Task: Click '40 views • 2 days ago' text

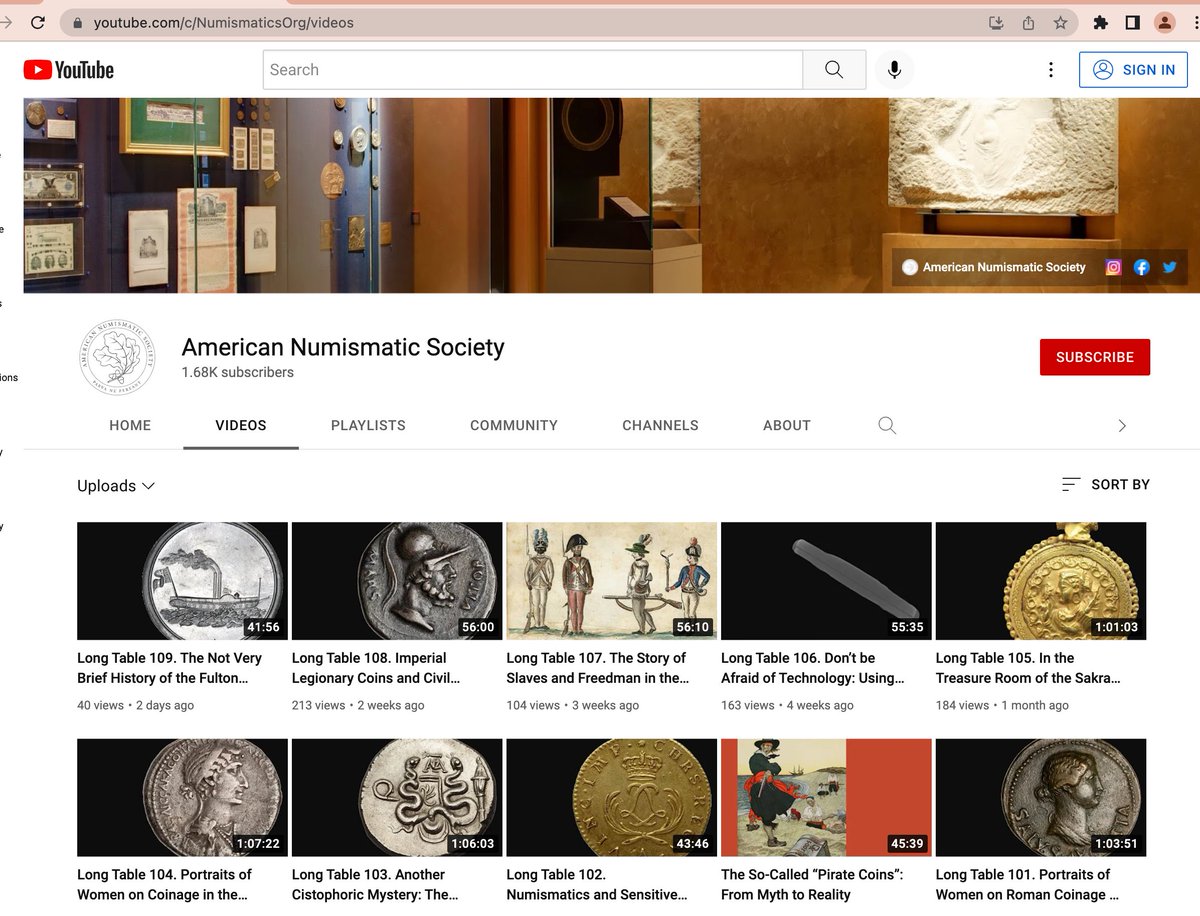Action: [136, 705]
